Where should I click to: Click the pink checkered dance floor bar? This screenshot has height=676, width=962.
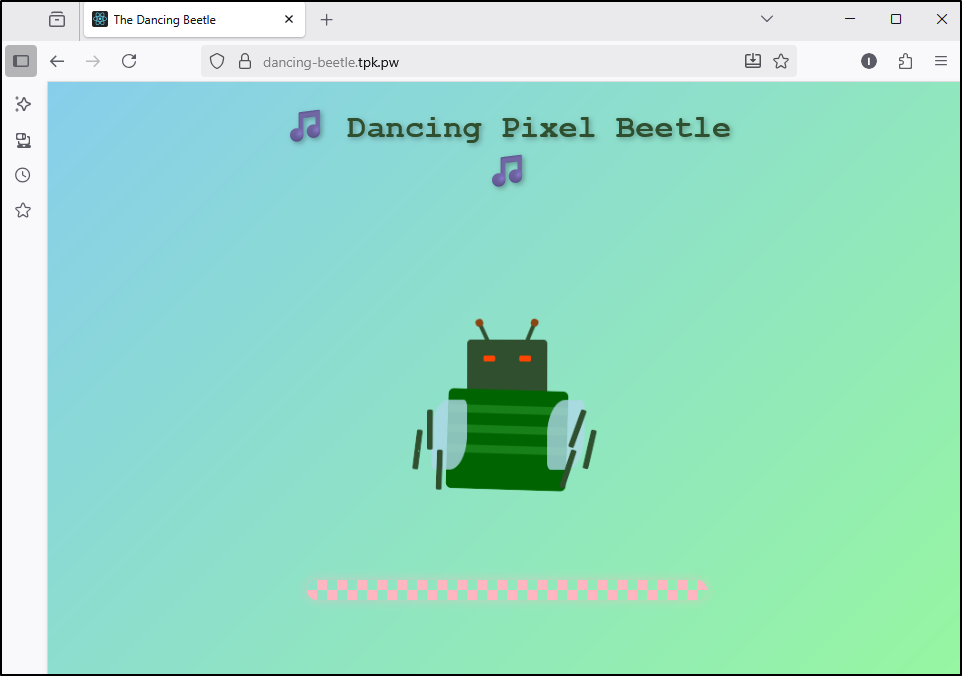click(x=507, y=590)
